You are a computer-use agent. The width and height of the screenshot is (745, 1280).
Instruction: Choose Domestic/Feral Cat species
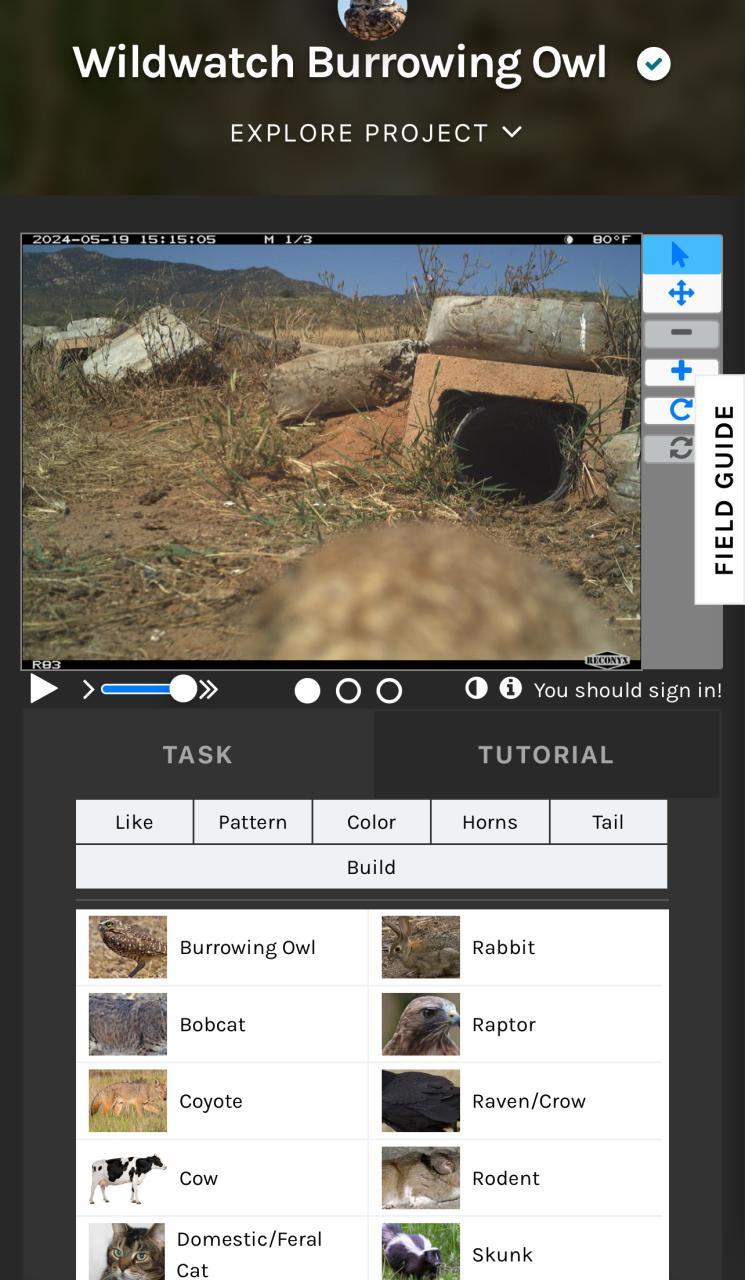click(x=223, y=1250)
